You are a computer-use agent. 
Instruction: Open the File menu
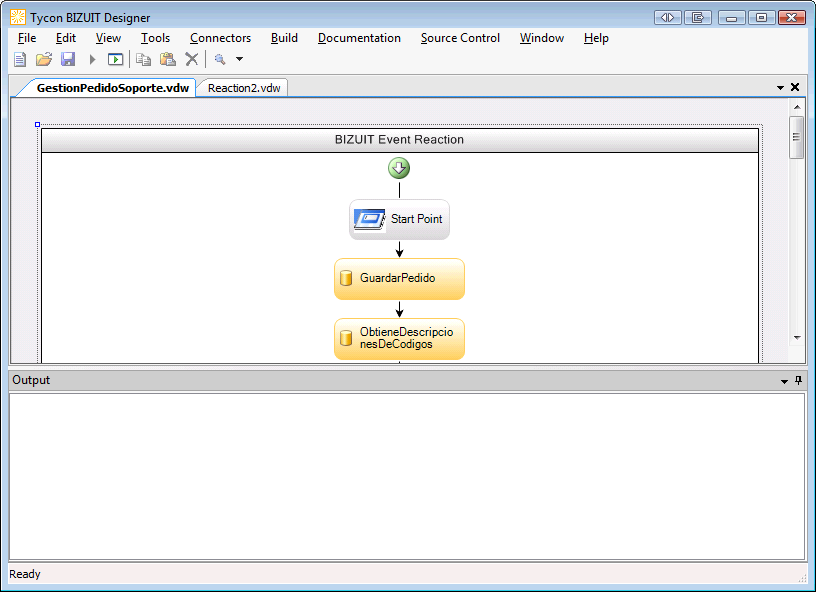27,38
